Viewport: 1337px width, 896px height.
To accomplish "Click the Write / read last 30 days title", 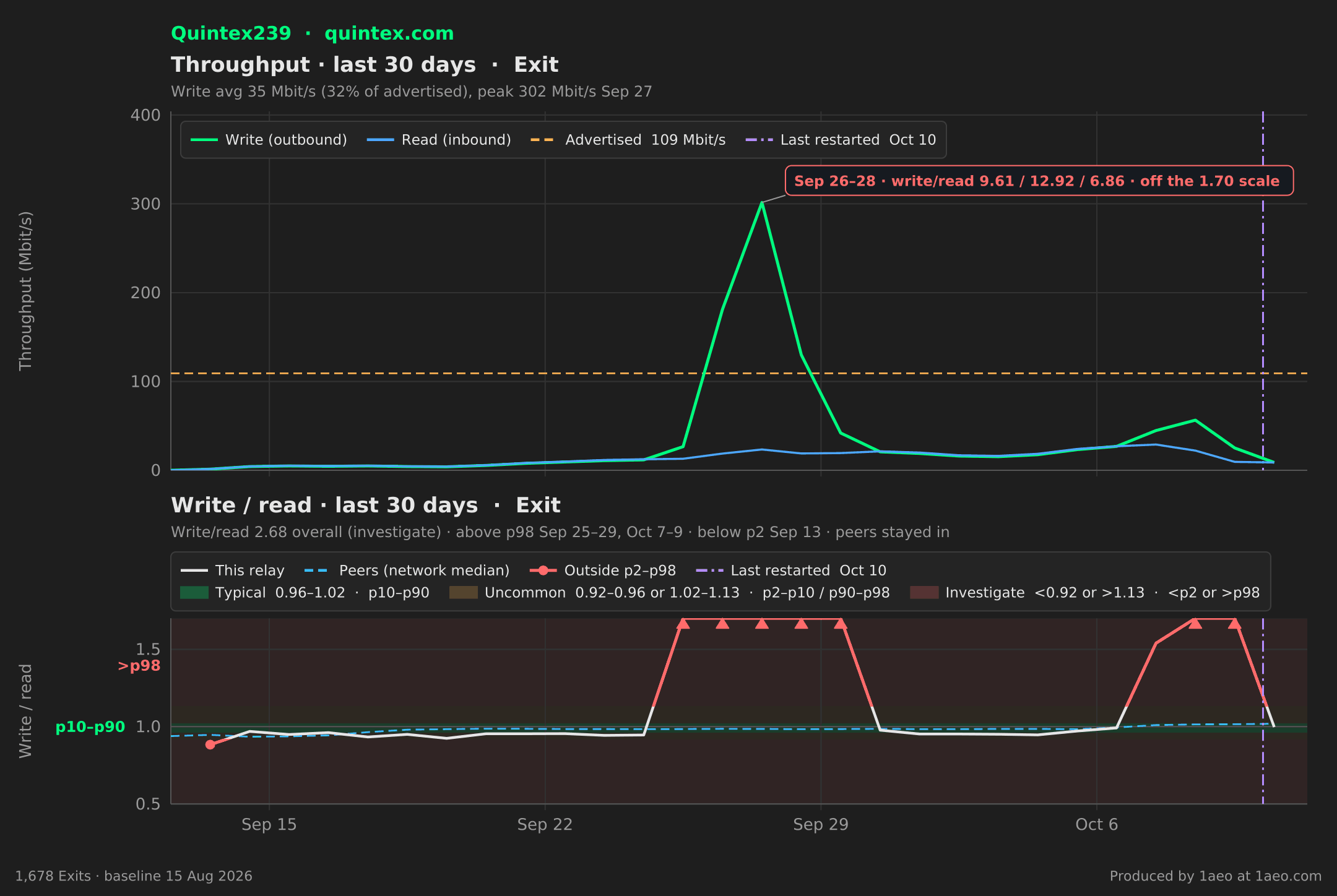I will [366, 506].
